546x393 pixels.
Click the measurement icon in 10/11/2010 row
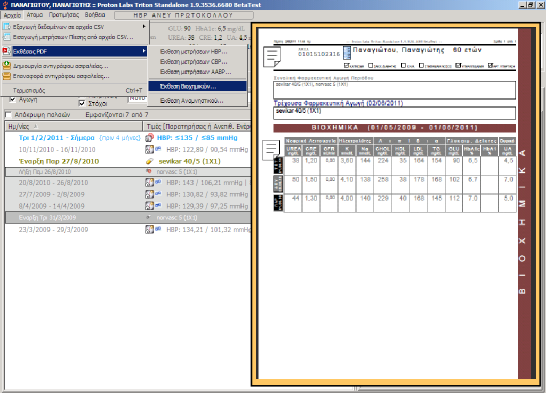149,149
